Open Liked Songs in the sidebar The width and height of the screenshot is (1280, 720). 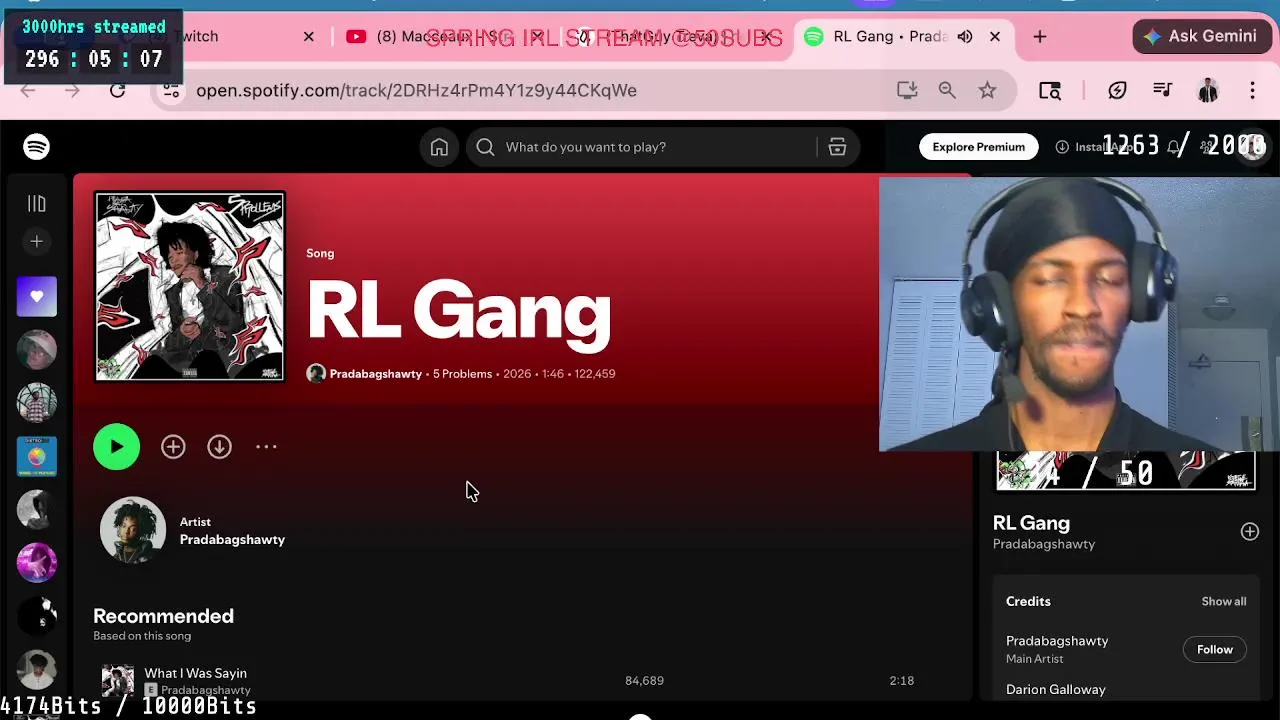pos(37,297)
